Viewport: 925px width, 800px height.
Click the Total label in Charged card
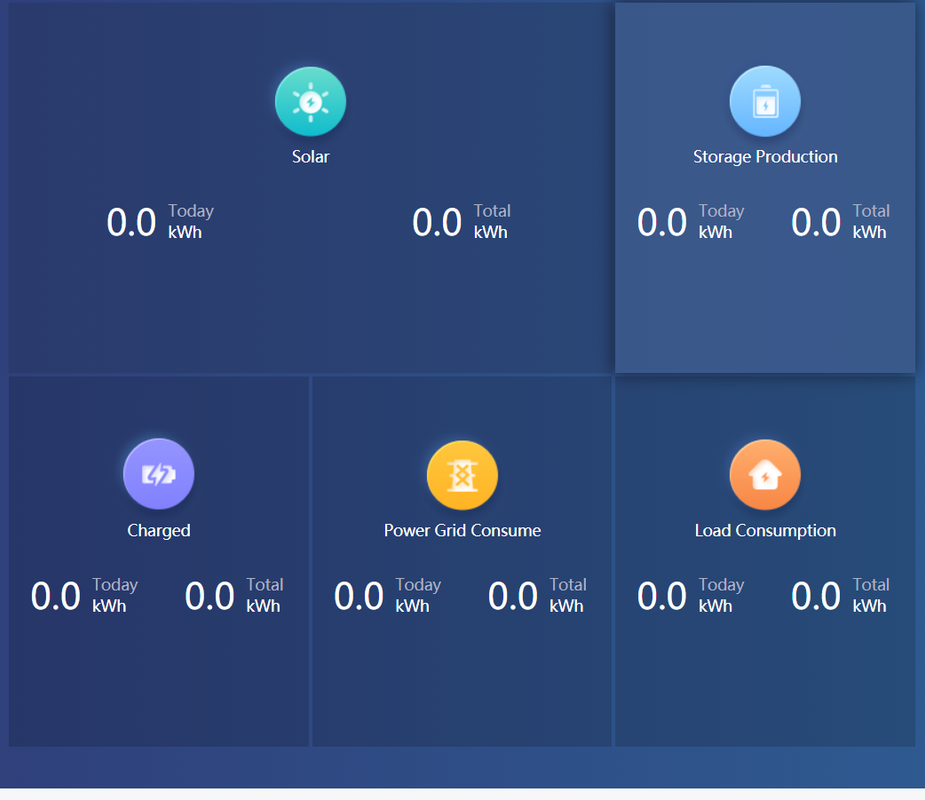[x=264, y=585]
